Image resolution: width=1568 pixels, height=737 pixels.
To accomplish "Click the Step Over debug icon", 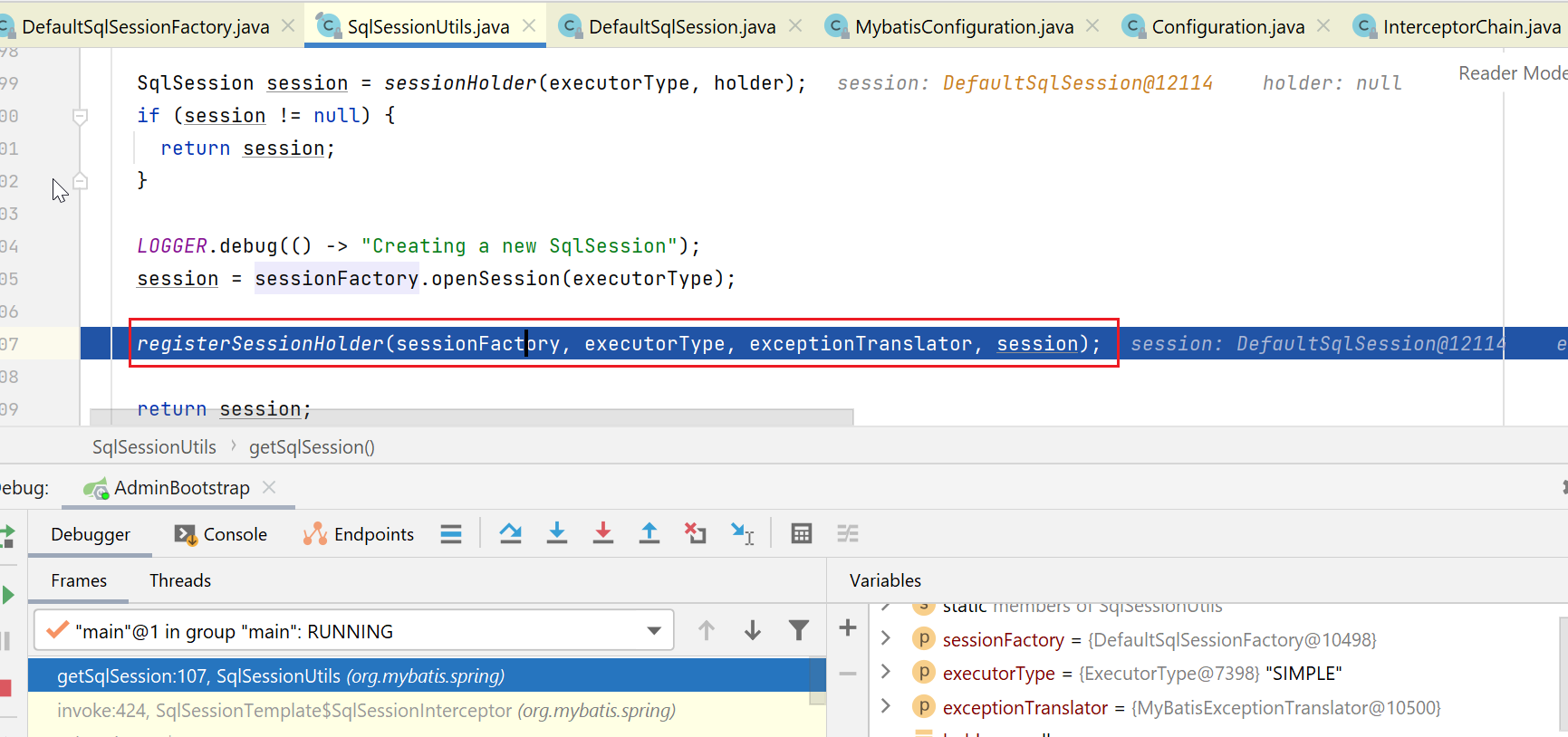I will tap(510, 534).
